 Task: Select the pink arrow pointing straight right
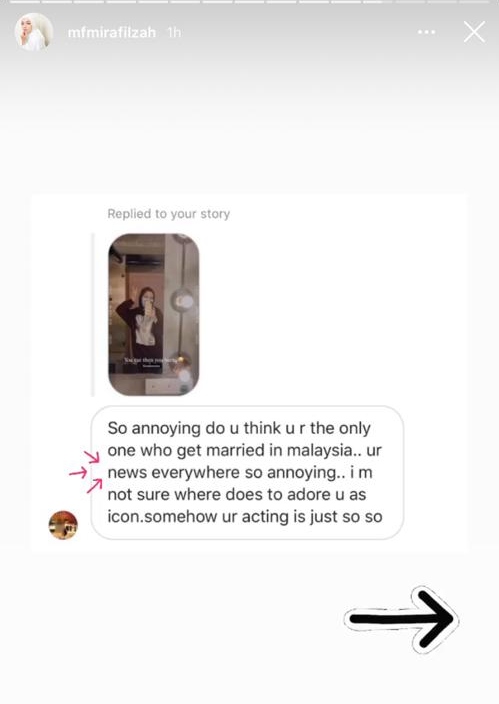click(x=78, y=473)
